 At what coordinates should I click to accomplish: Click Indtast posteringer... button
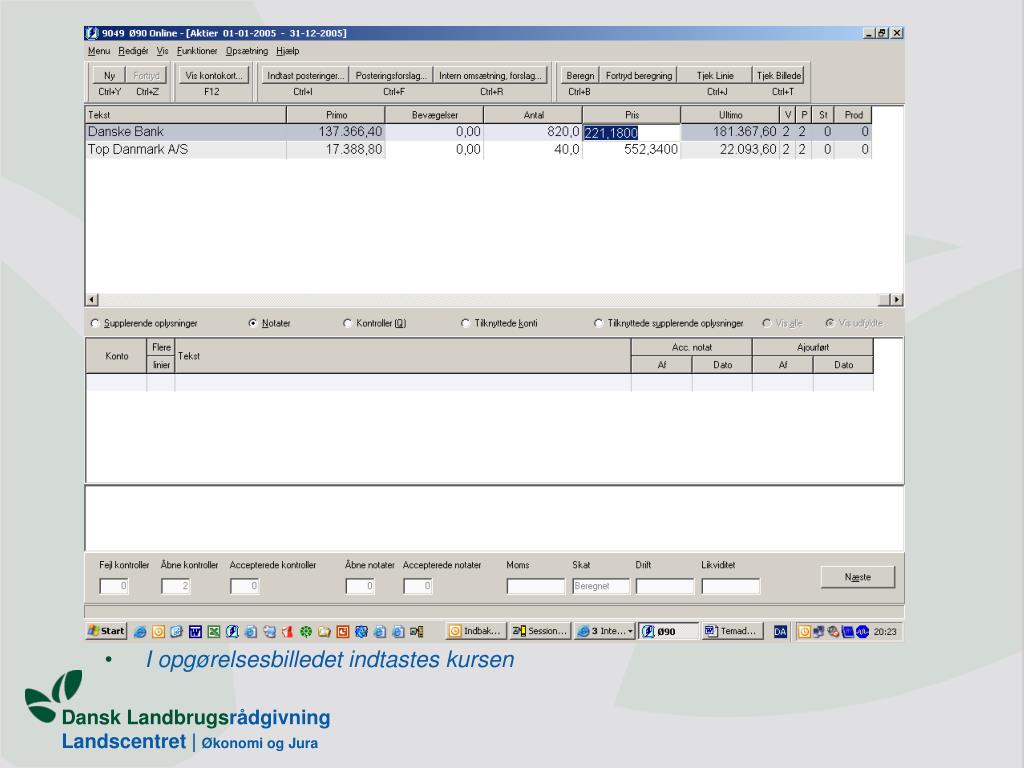pos(305,76)
